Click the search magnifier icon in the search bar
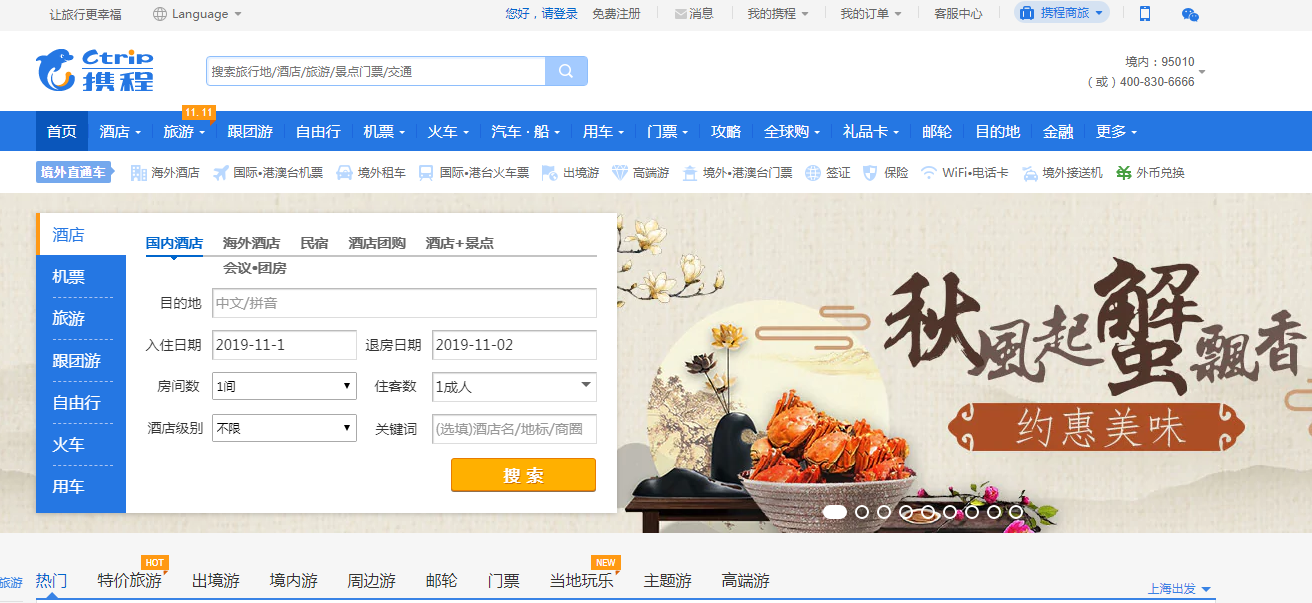Viewport: 1312px width, 603px height. click(566, 70)
